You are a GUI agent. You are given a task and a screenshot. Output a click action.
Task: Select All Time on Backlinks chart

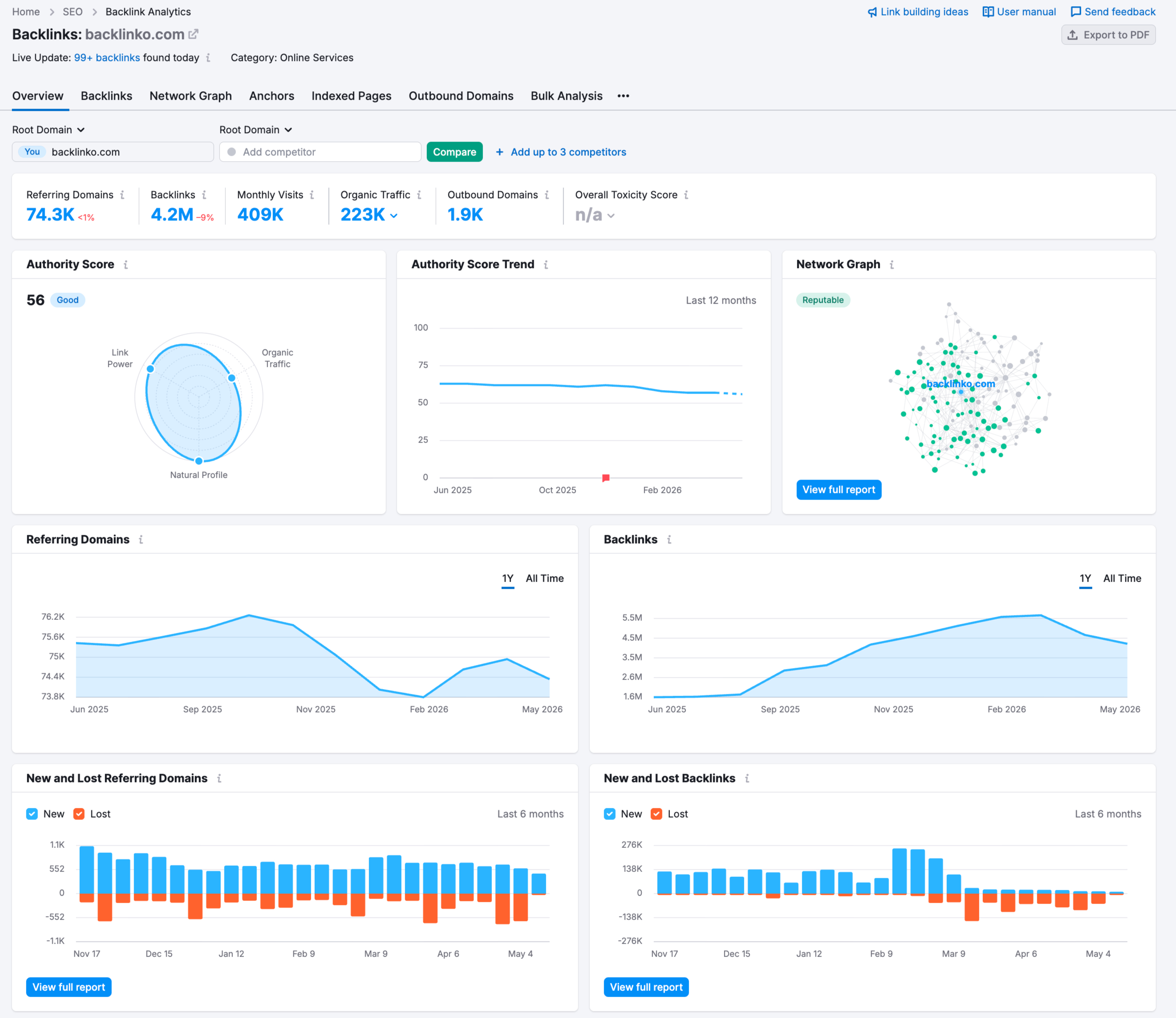coord(1122,578)
